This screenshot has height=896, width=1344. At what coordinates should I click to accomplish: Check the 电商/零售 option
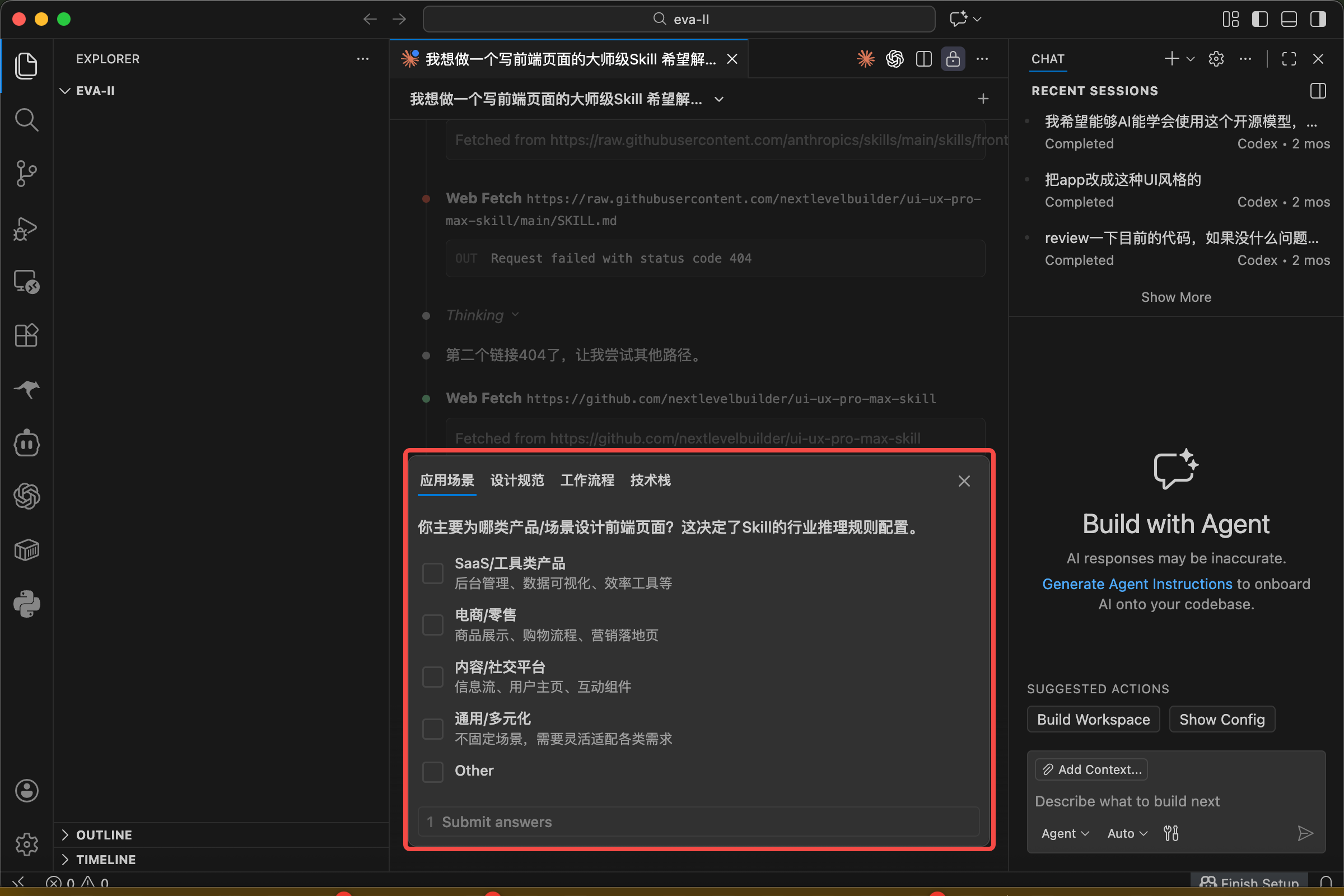[432, 624]
